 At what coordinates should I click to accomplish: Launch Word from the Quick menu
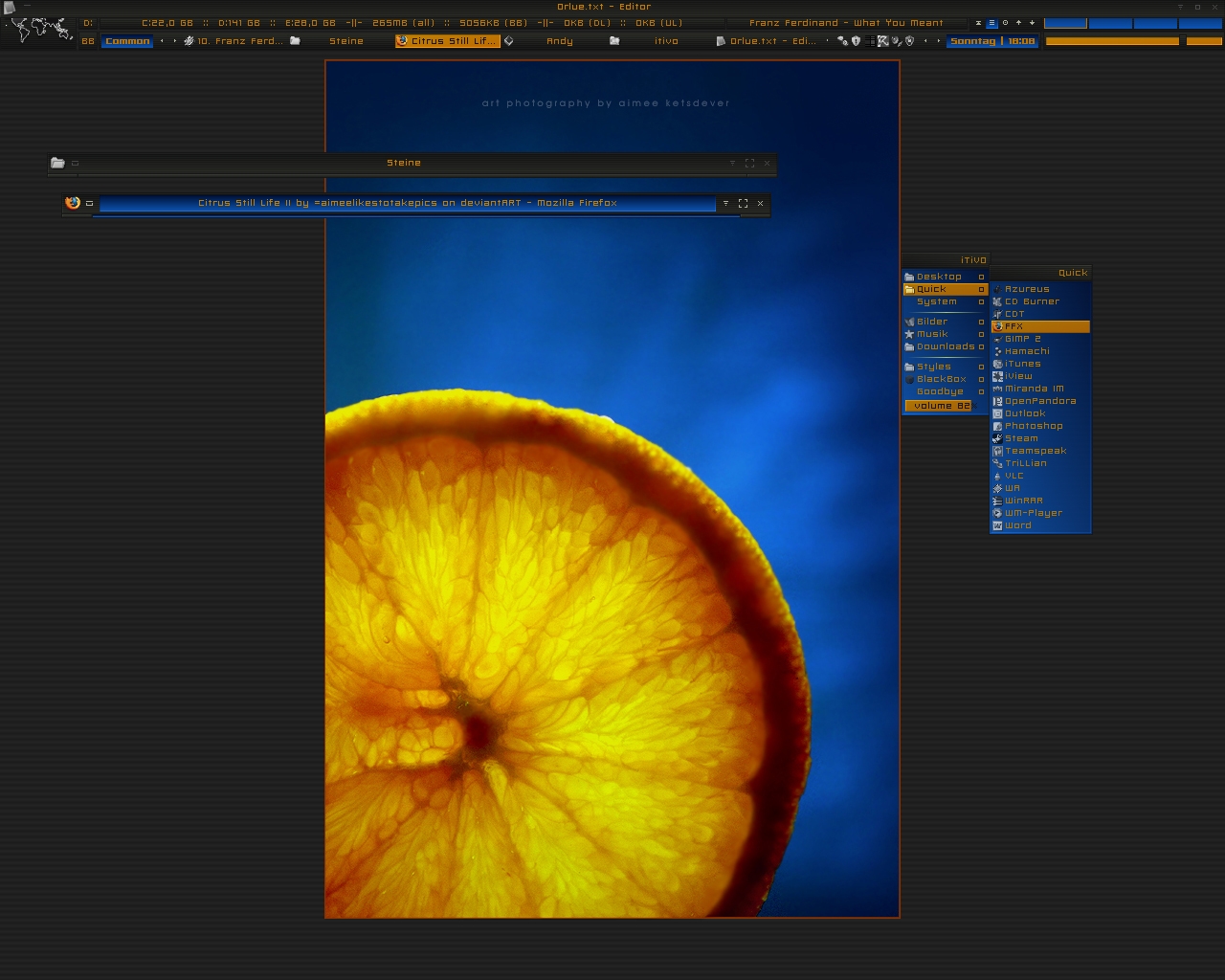point(1040,525)
